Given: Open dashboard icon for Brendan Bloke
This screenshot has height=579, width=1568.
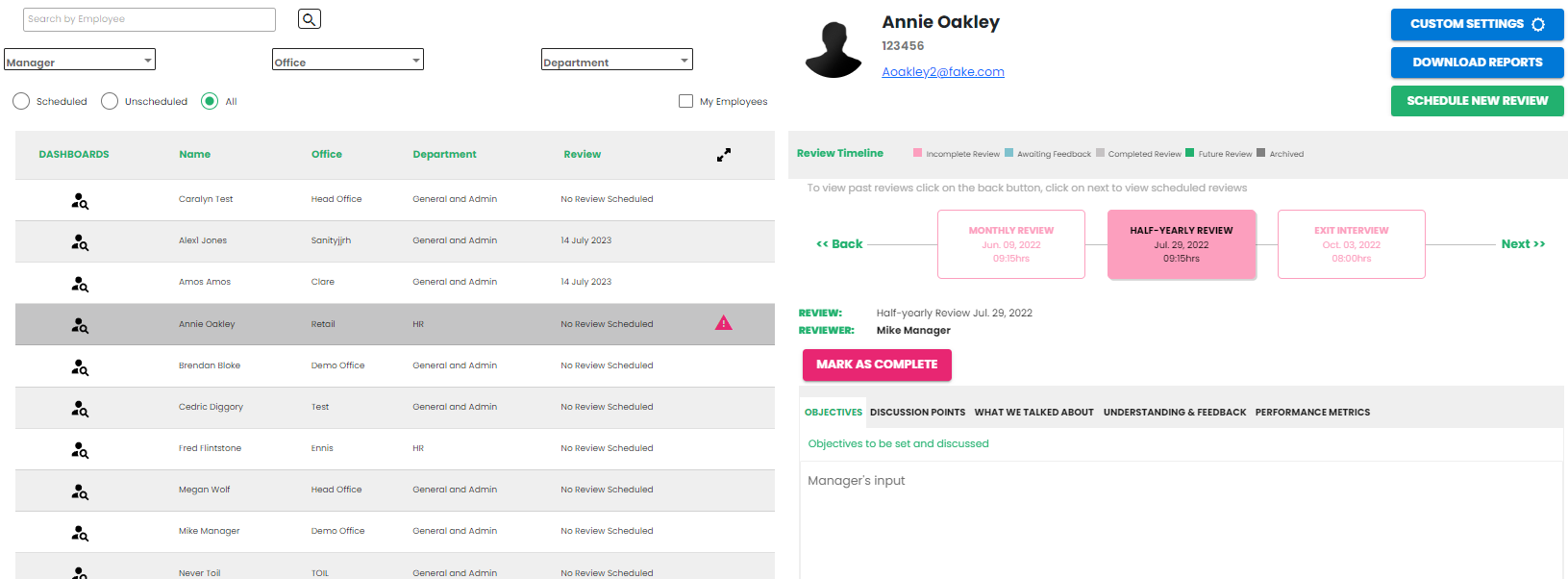Looking at the screenshot, I should click(x=80, y=366).
